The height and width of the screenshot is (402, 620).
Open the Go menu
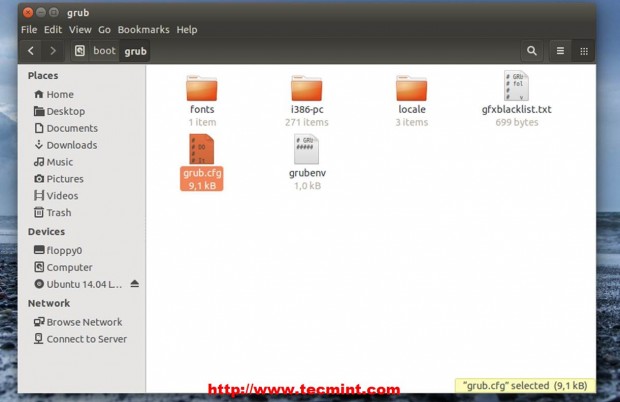coord(104,30)
